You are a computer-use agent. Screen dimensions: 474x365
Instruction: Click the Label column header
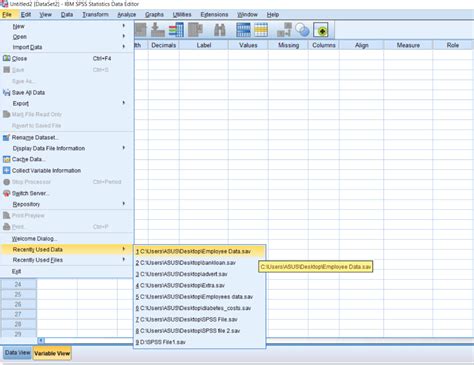click(204, 45)
